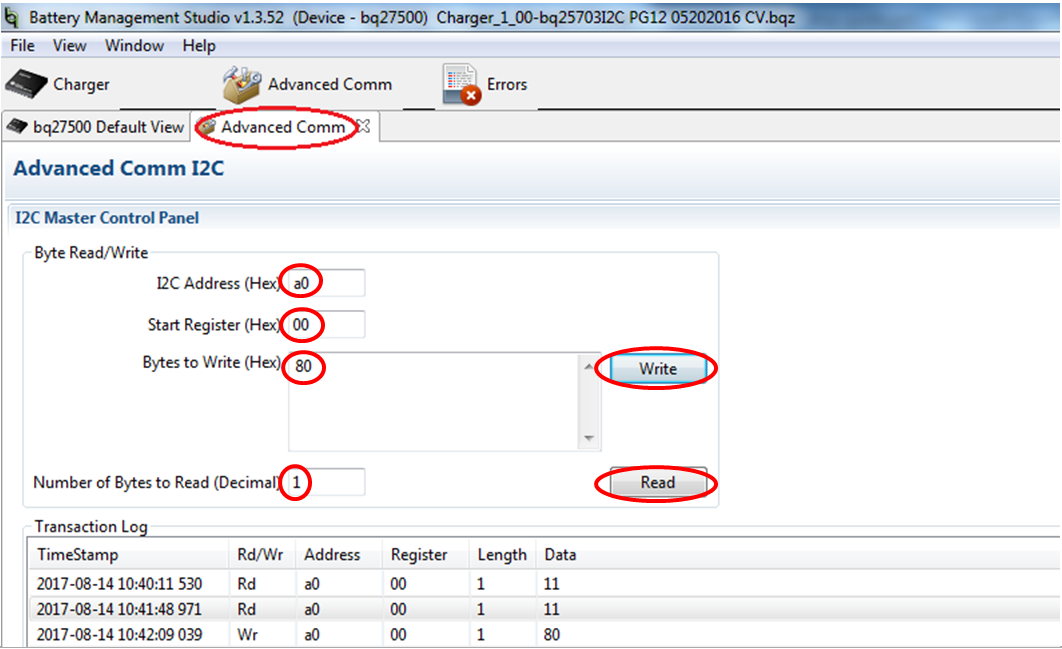Open the Charger view icon
The height and width of the screenshot is (649, 1062).
25,84
